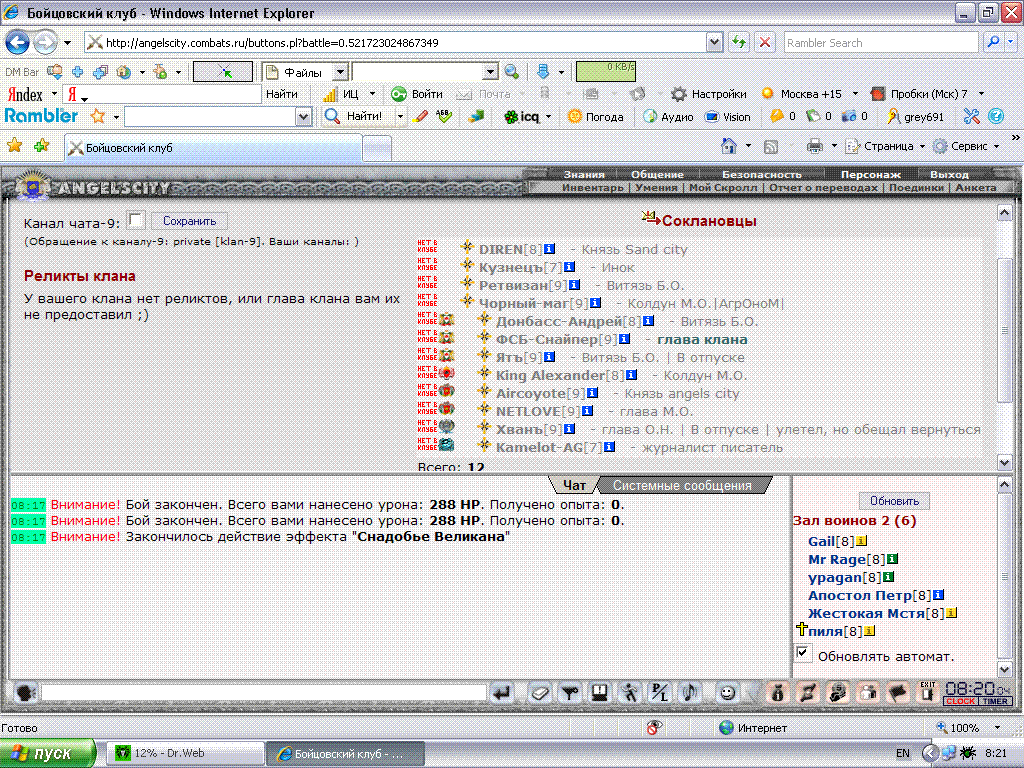
Task: Click the chat message input field
Action: (262, 692)
